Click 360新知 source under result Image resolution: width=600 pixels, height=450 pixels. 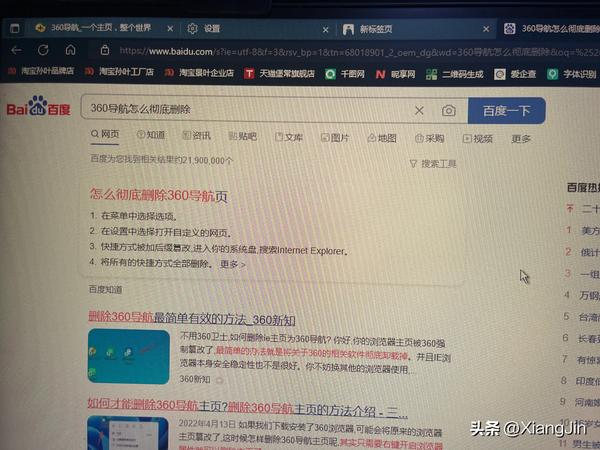pos(195,379)
